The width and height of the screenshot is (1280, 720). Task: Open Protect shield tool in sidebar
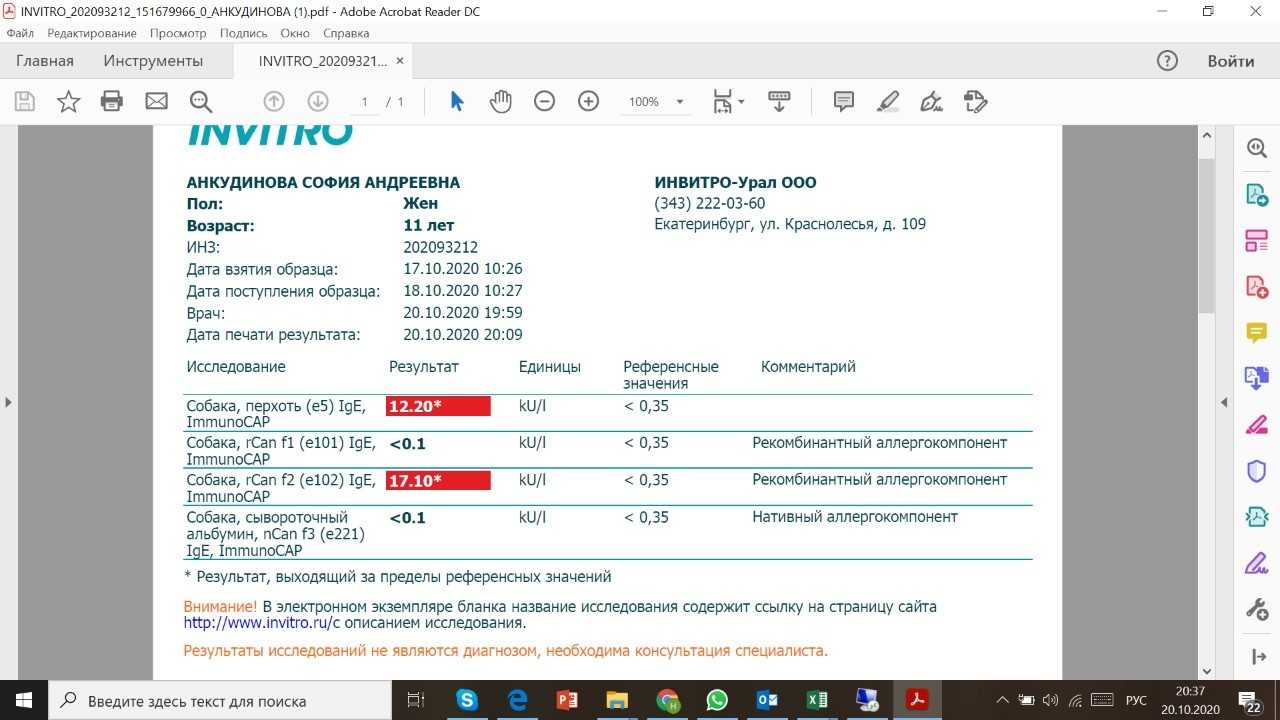1256,471
